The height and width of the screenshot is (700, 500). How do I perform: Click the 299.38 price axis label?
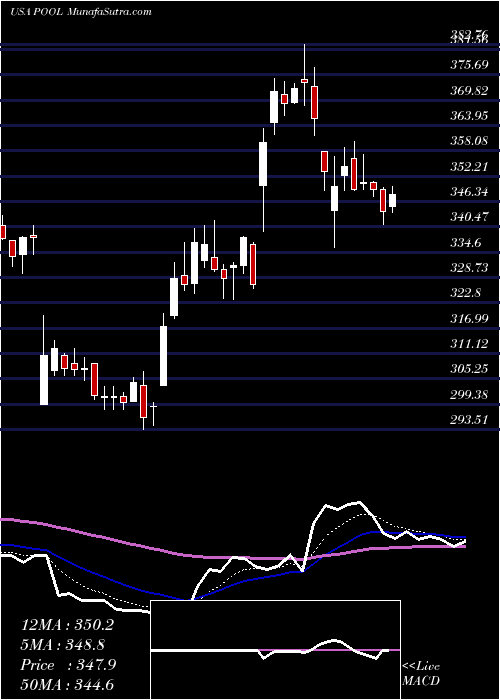point(469,395)
